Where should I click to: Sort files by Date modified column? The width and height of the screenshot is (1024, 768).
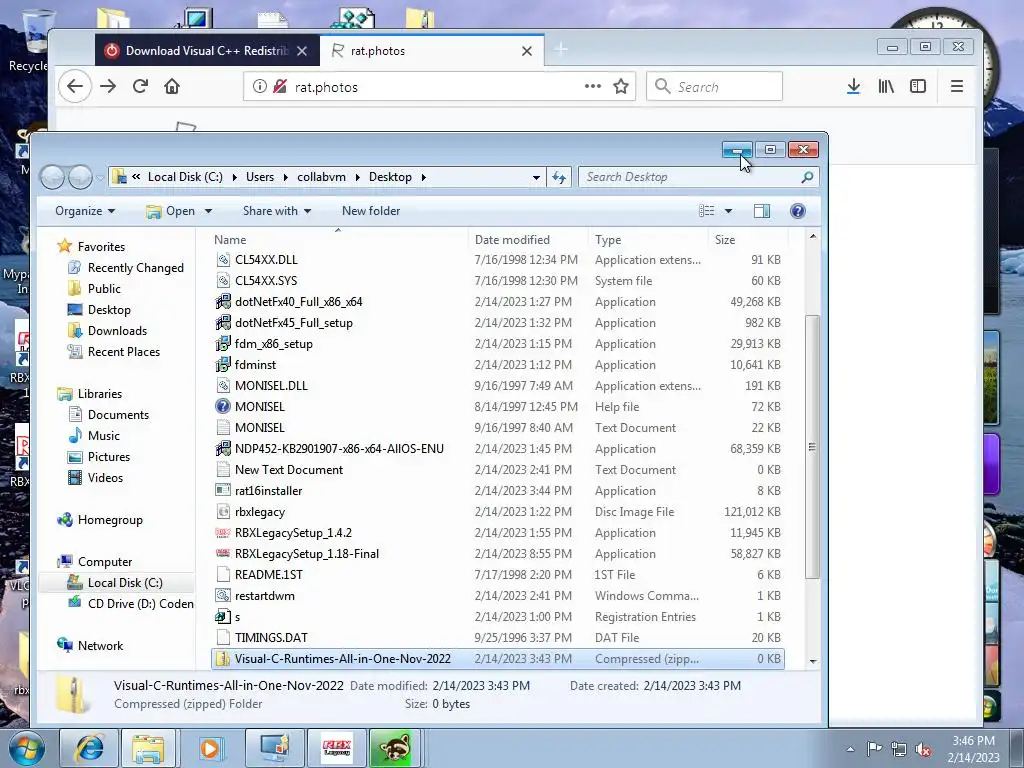point(528,240)
